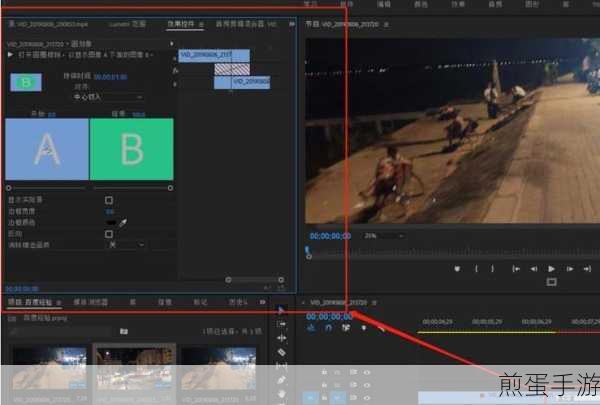Screen dimensions: 600x405
Task: Click the Add Marker button in Program Monitor
Action: 457,269
